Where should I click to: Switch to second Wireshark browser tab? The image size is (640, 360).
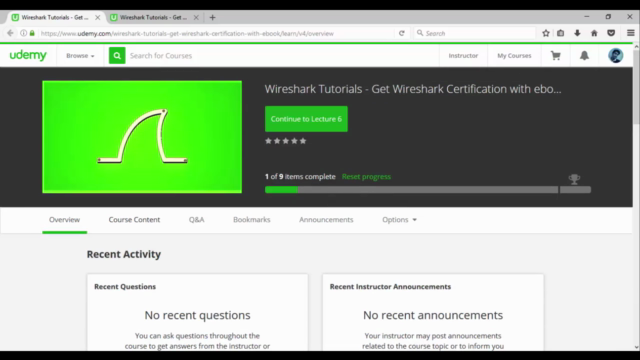click(x=153, y=18)
